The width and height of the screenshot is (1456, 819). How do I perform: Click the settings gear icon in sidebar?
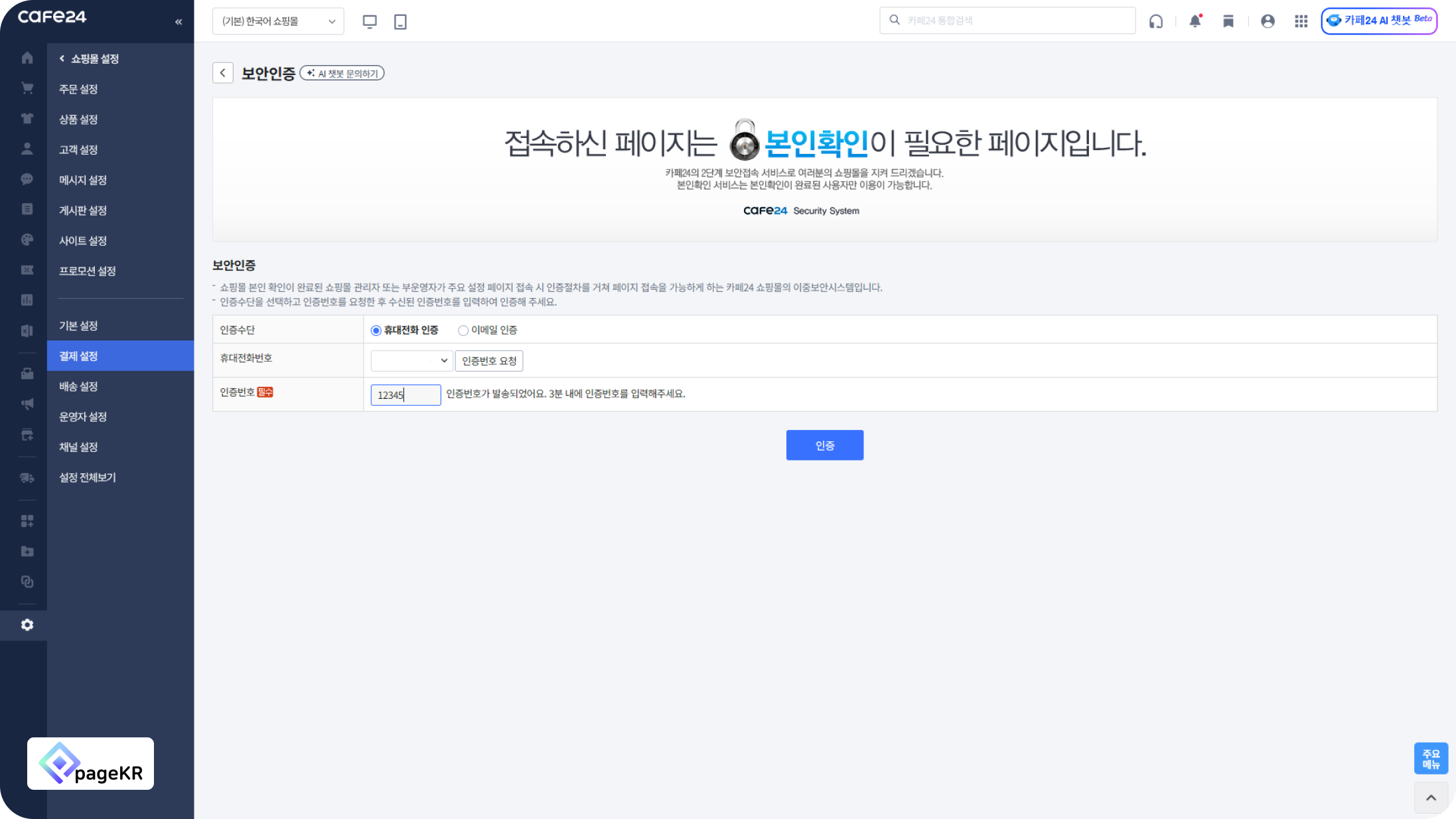(27, 625)
